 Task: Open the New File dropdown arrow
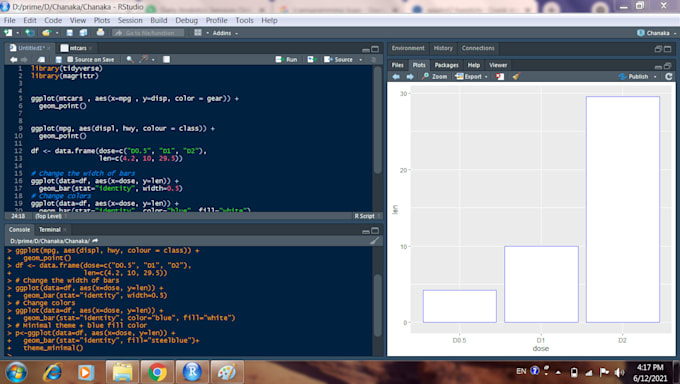17,33
